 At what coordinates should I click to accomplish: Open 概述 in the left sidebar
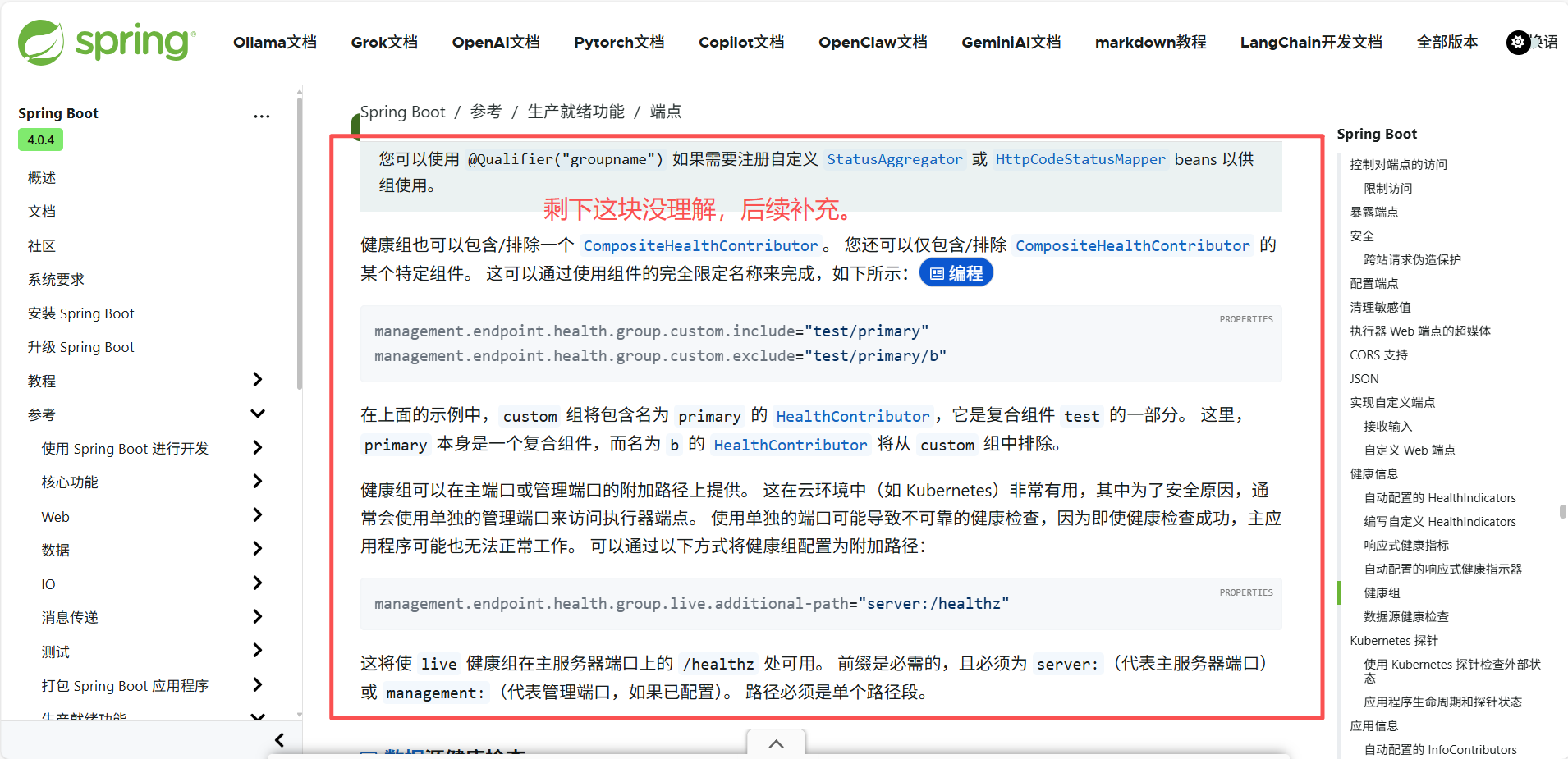click(x=42, y=178)
